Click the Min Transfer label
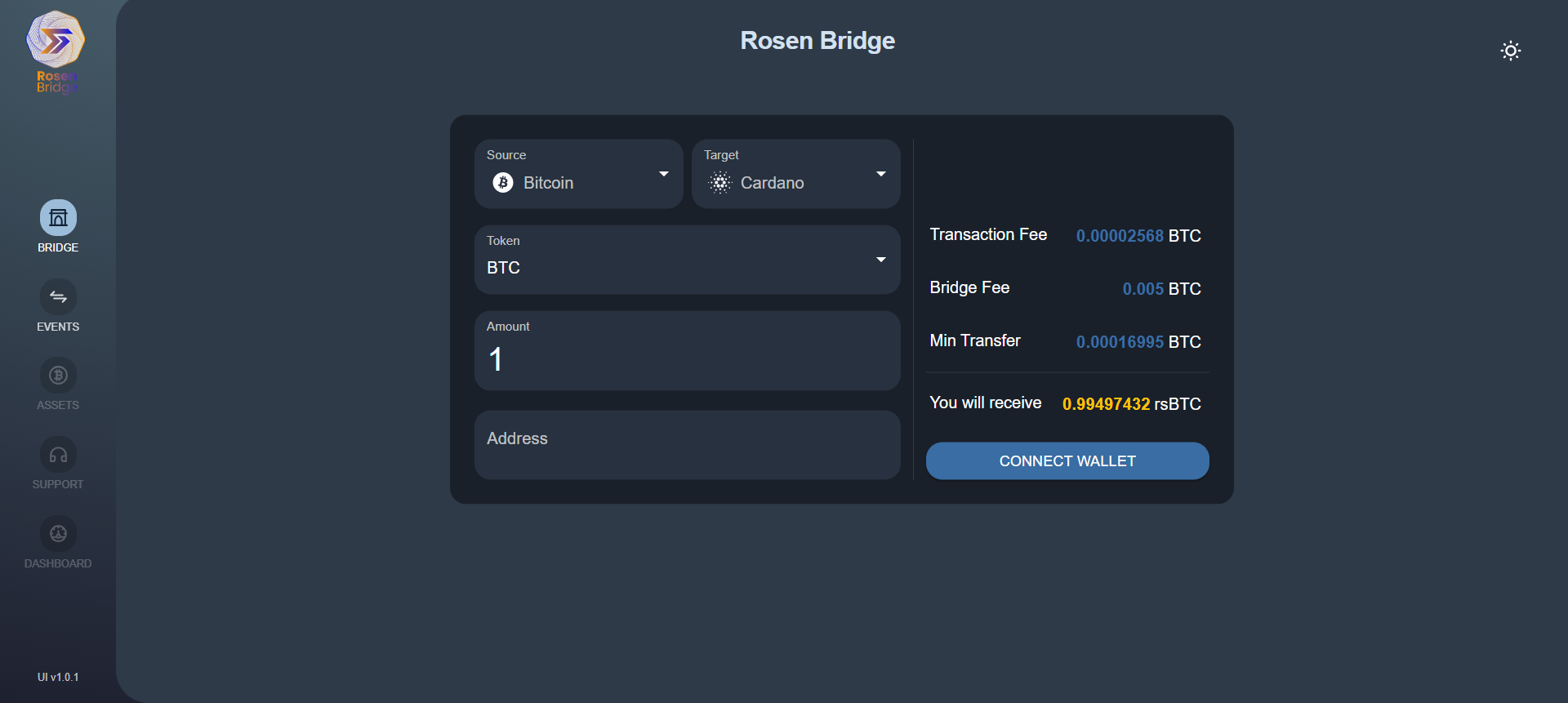 click(x=975, y=340)
